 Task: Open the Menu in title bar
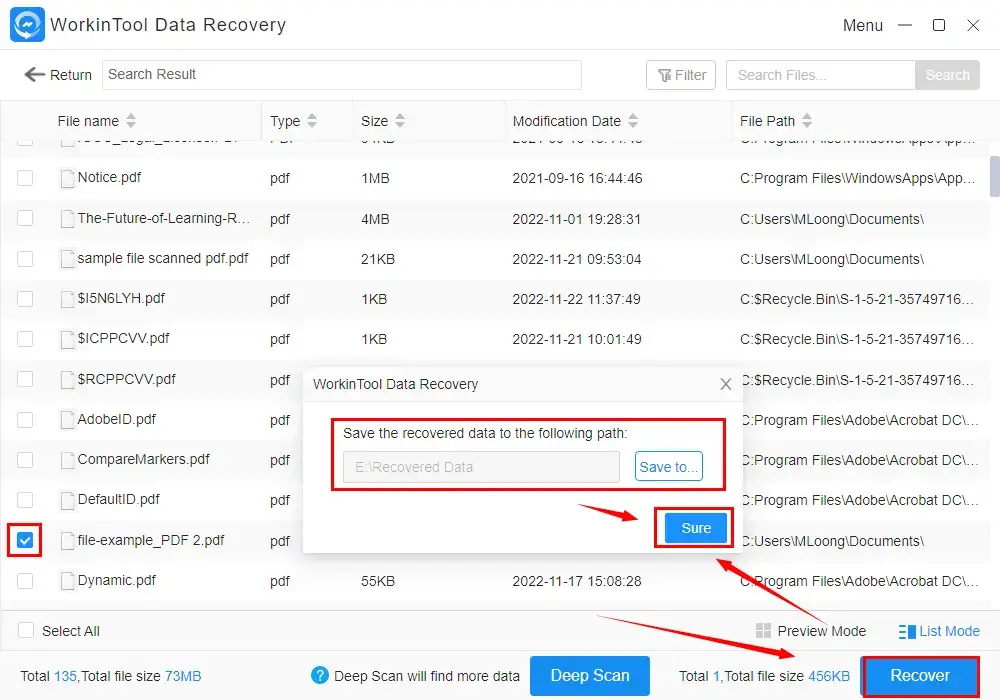(x=862, y=26)
